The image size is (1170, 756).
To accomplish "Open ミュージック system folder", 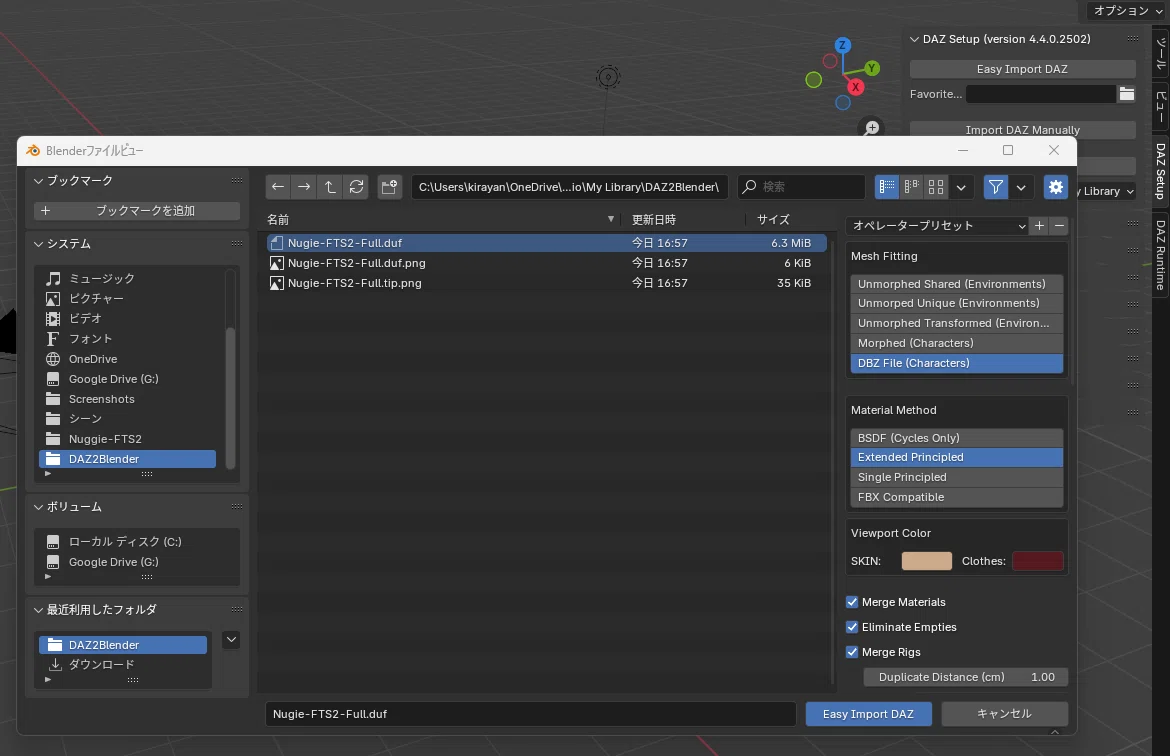I will pyautogui.click(x=128, y=278).
